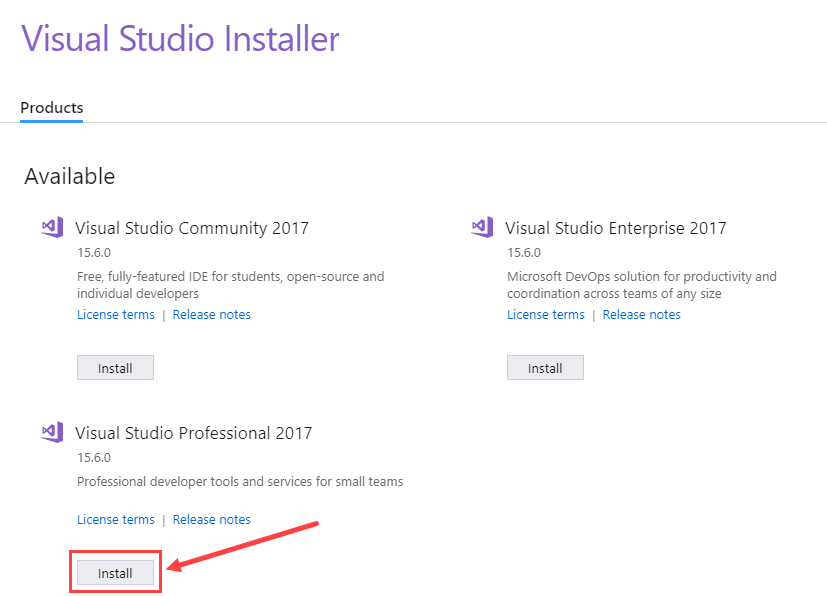
Task: Open License terms for Community 2017
Action: pyautogui.click(x=116, y=315)
